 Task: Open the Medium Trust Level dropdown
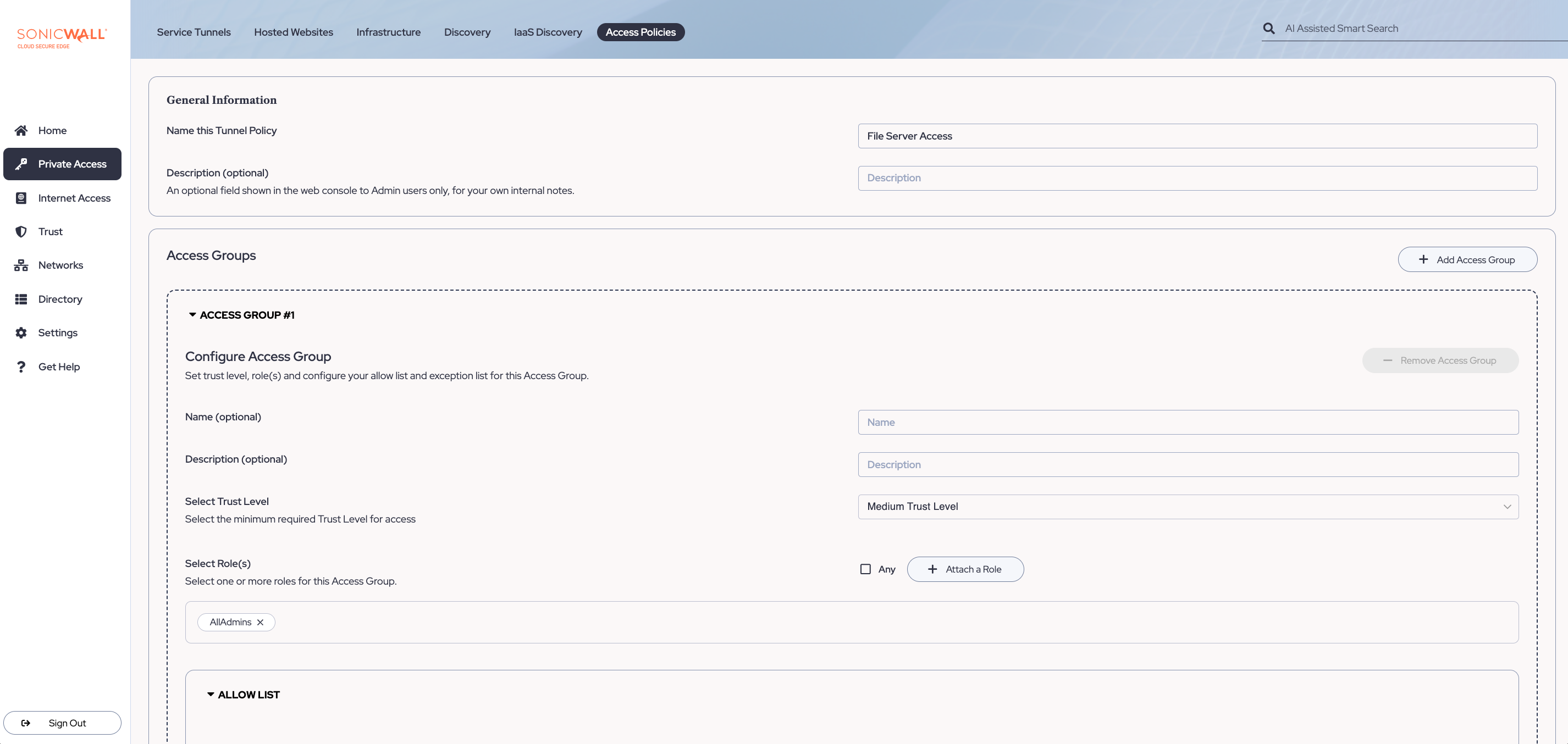pos(1188,506)
